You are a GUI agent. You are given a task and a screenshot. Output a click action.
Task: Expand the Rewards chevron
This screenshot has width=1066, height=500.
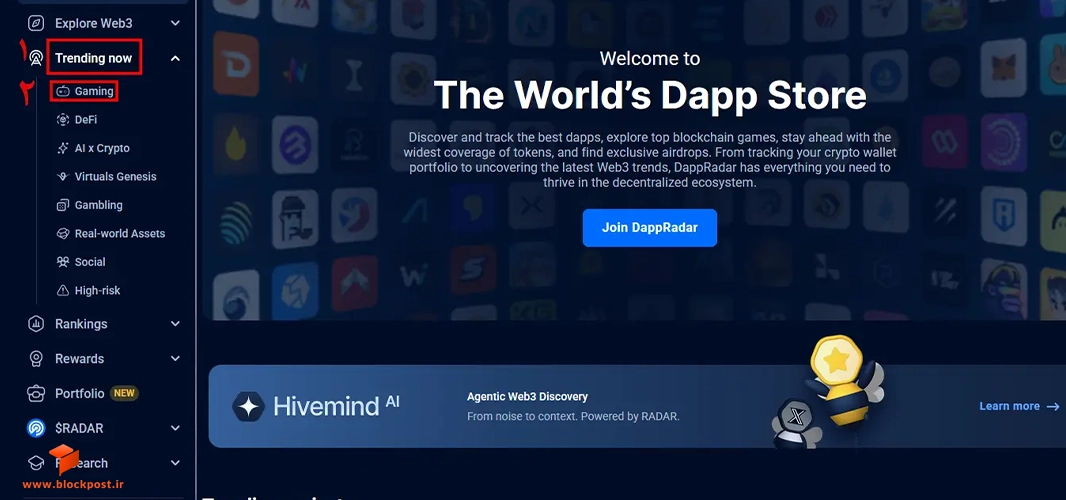click(175, 359)
